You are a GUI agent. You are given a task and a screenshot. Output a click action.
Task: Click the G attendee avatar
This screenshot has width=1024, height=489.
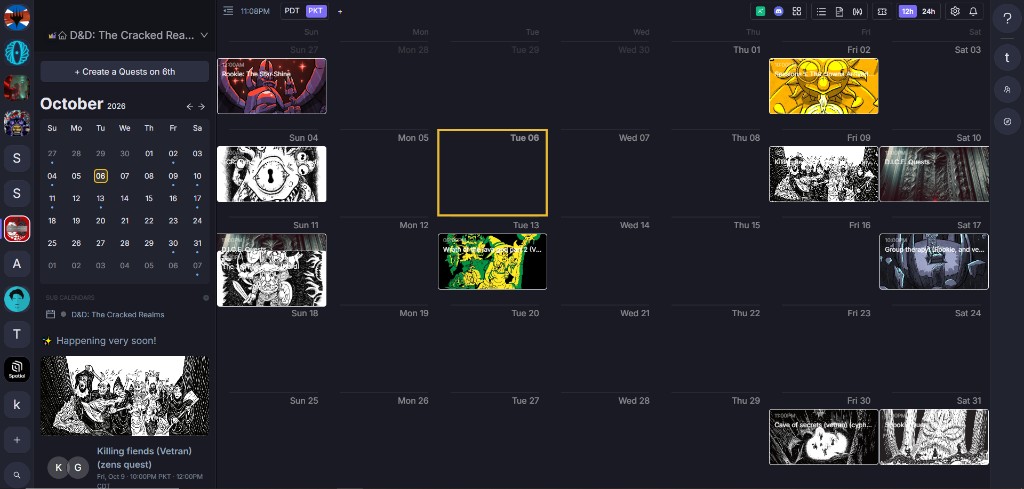point(78,467)
